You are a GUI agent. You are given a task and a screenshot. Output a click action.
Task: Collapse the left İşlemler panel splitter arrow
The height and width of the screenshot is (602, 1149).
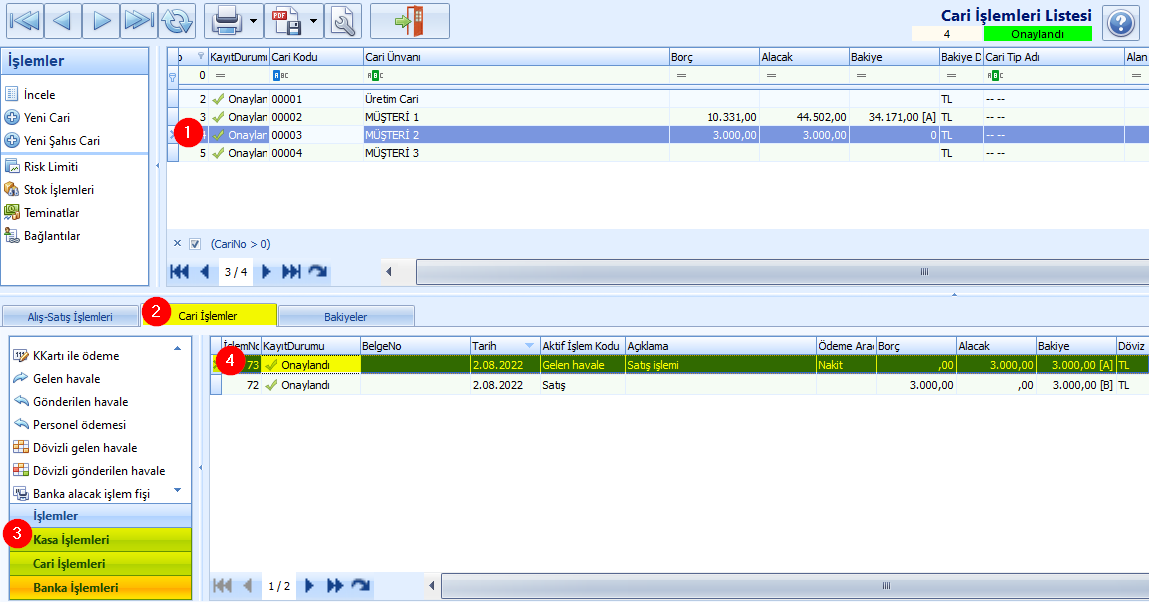coord(158,166)
